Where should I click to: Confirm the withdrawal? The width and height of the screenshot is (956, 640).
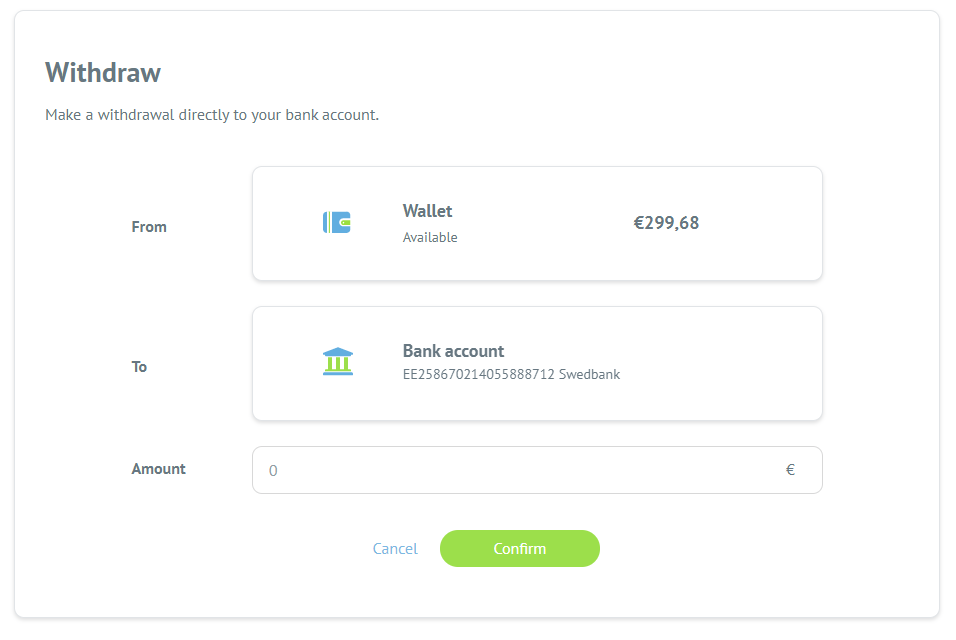519,549
